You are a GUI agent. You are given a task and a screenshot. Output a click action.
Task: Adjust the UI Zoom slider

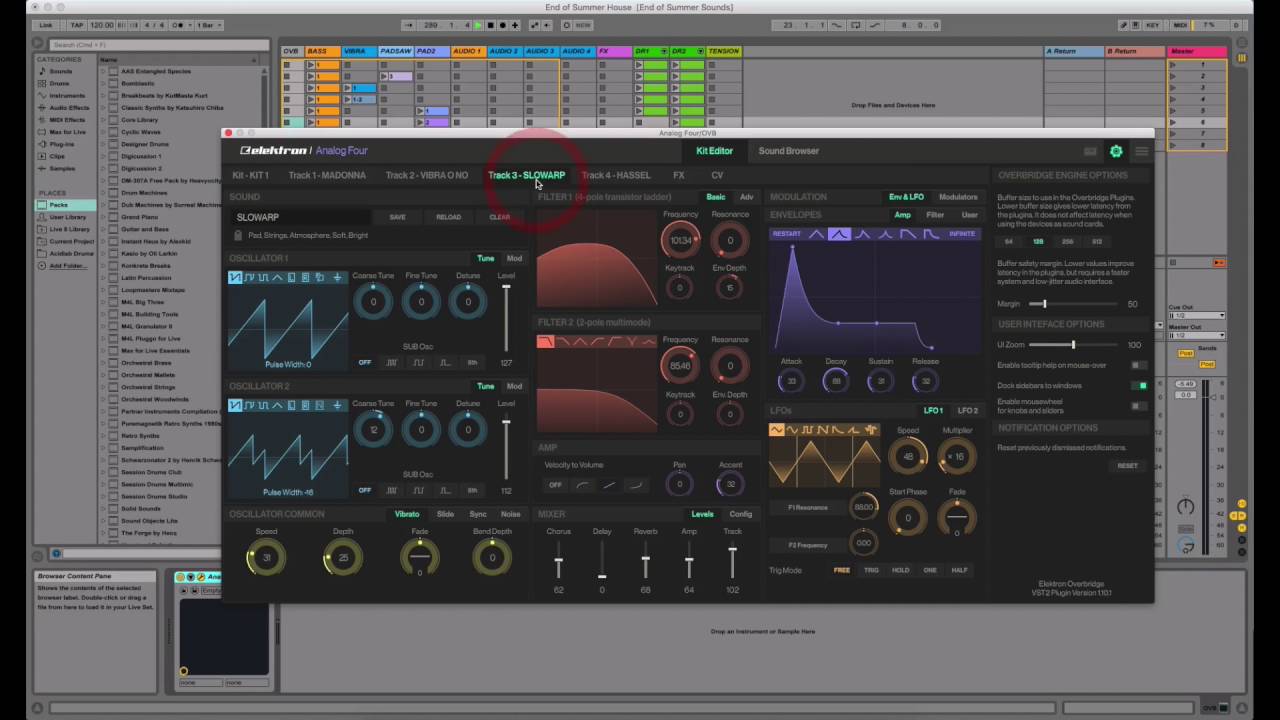(1073, 345)
